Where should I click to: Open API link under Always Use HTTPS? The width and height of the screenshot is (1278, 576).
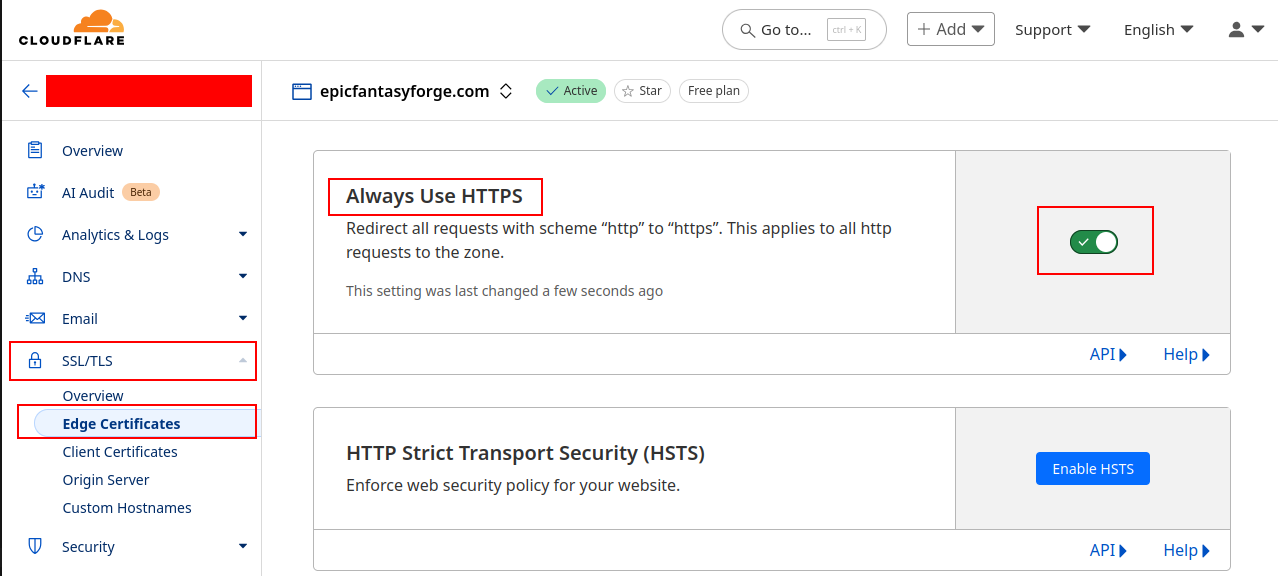point(1108,354)
